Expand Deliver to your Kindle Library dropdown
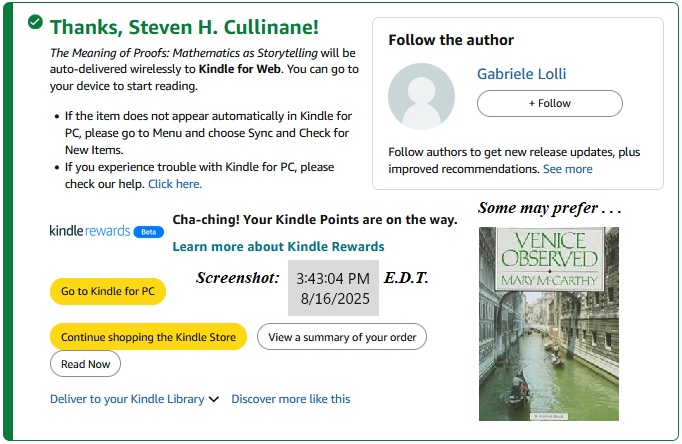Image resolution: width=682 pixels, height=444 pixels. pyautogui.click(x=135, y=399)
